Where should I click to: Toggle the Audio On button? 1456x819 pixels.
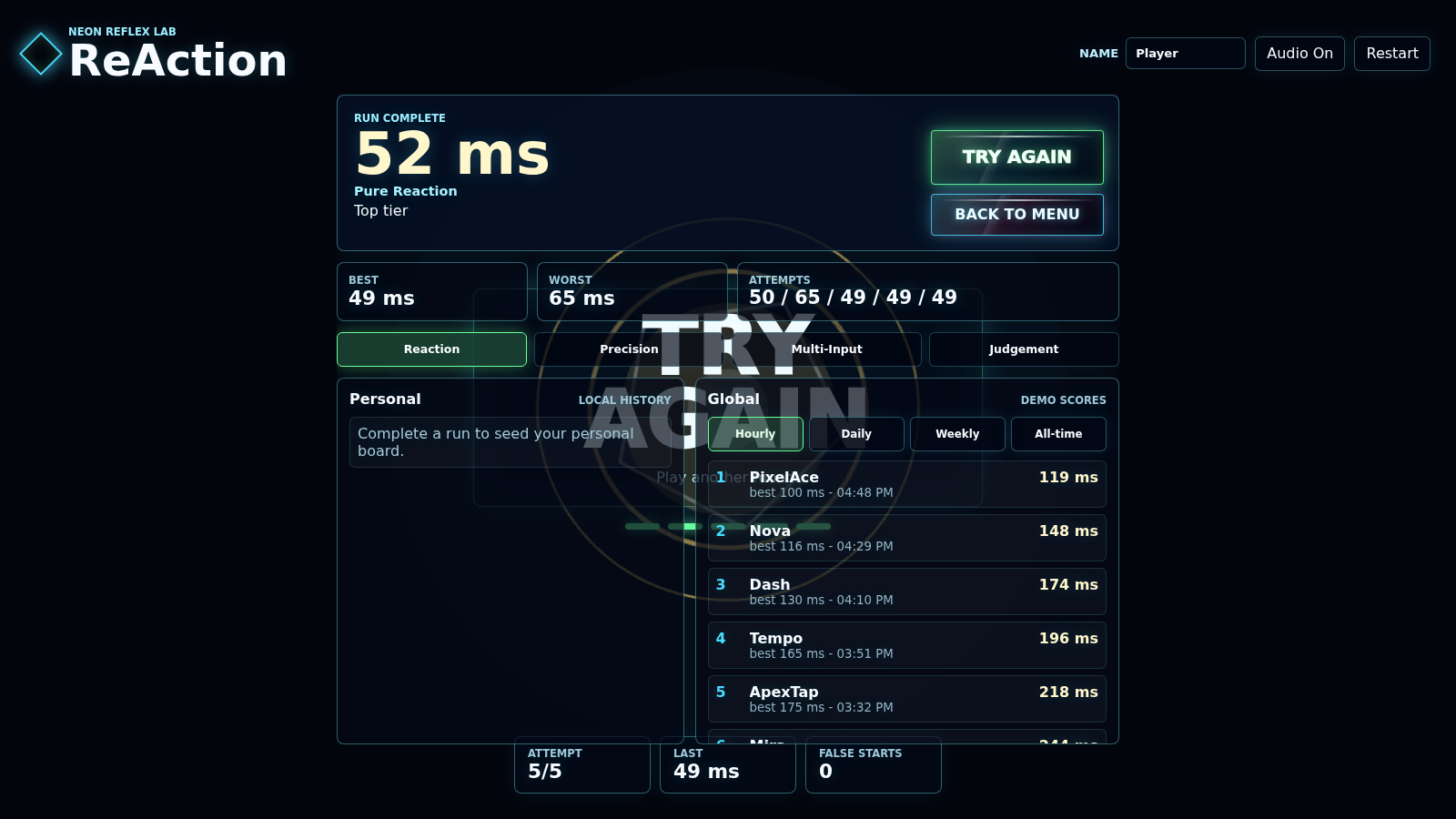click(1299, 54)
